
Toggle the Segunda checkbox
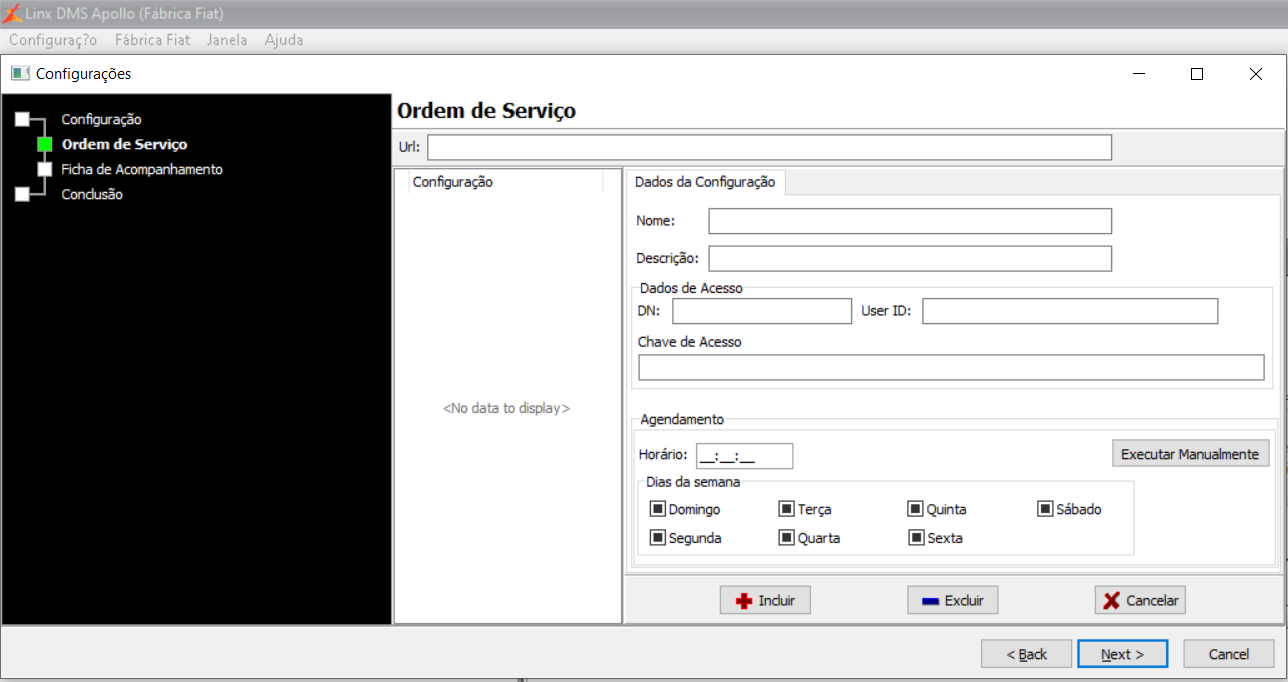(658, 537)
